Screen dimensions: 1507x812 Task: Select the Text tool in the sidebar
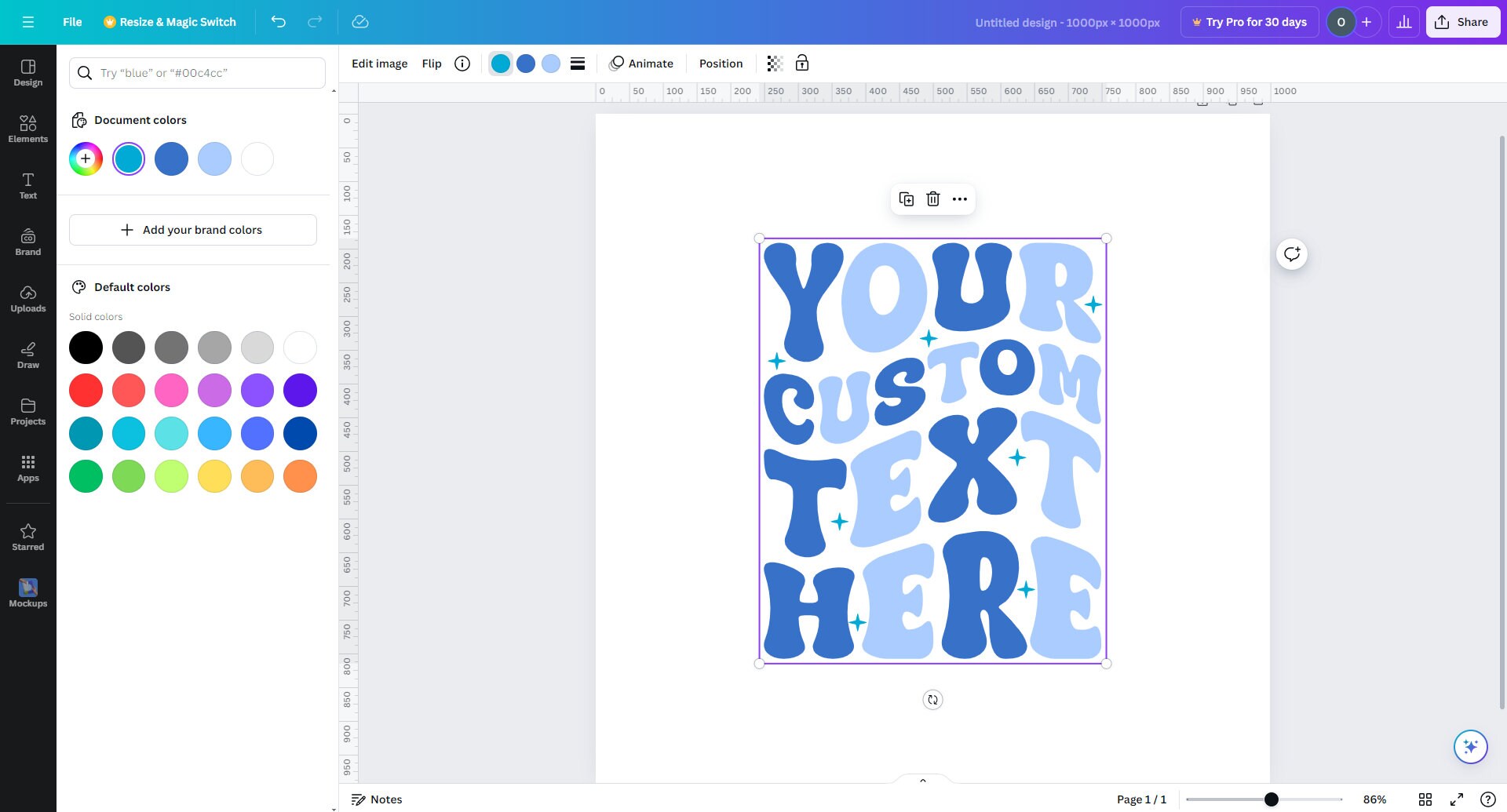point(27,184)
